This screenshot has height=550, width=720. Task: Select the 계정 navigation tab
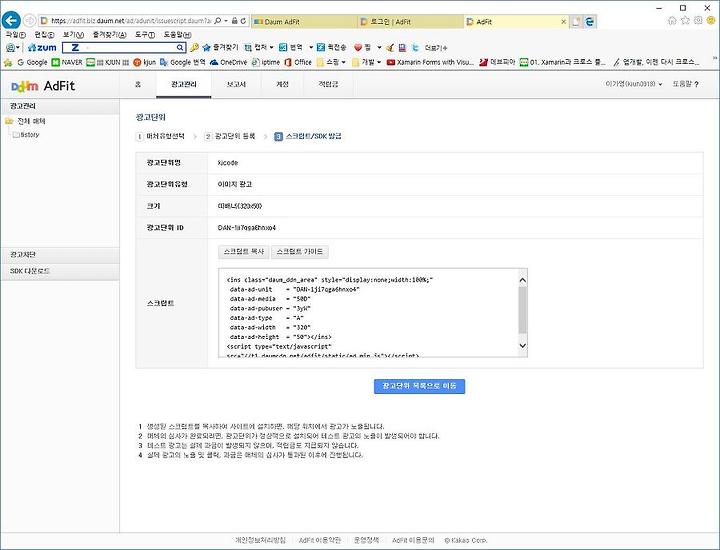pyautogui.click(x=282, y=85)
